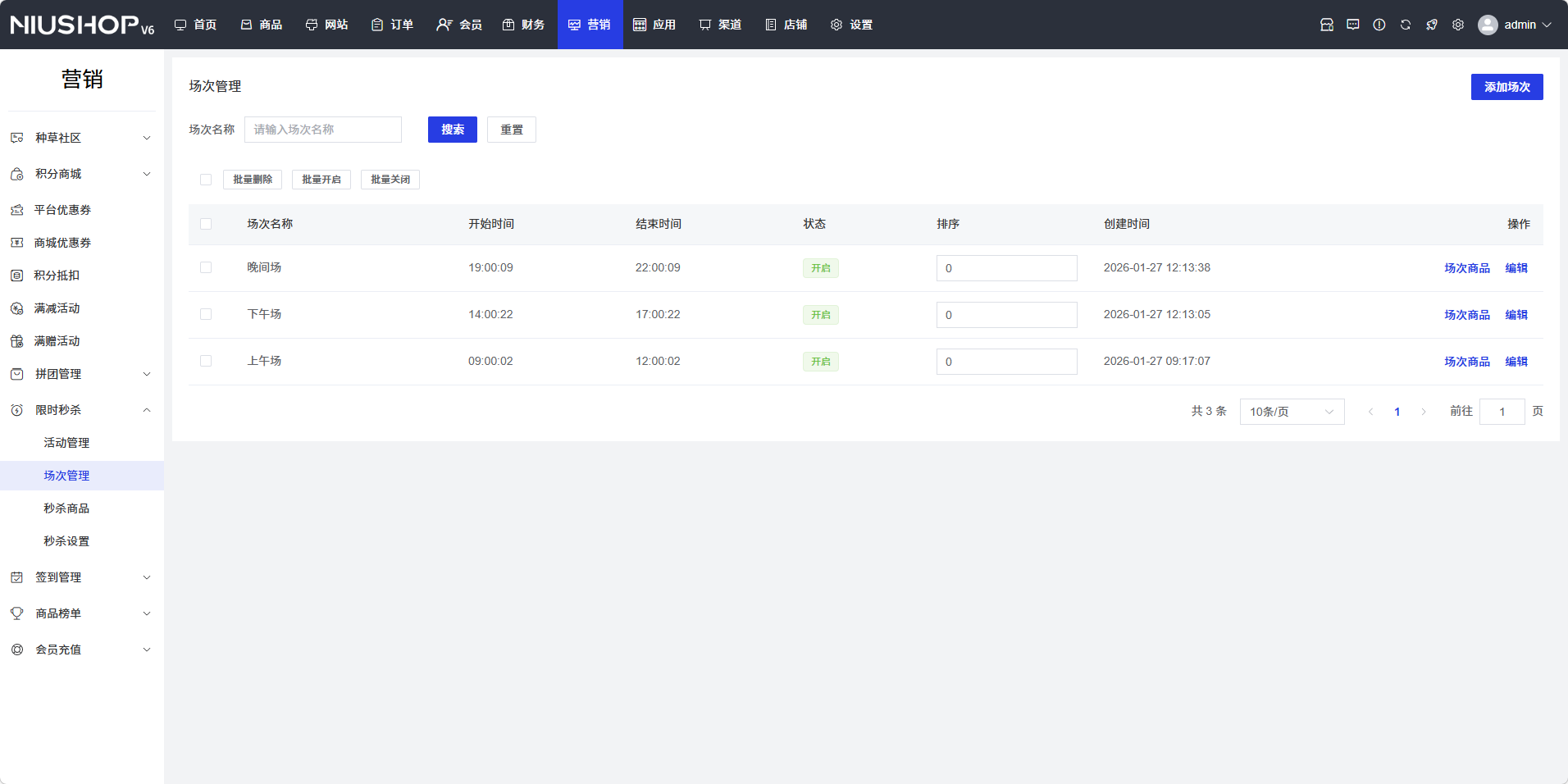Open the 10条/页 page size dropdown
1568x784 pixels.
pos(1292,412)
